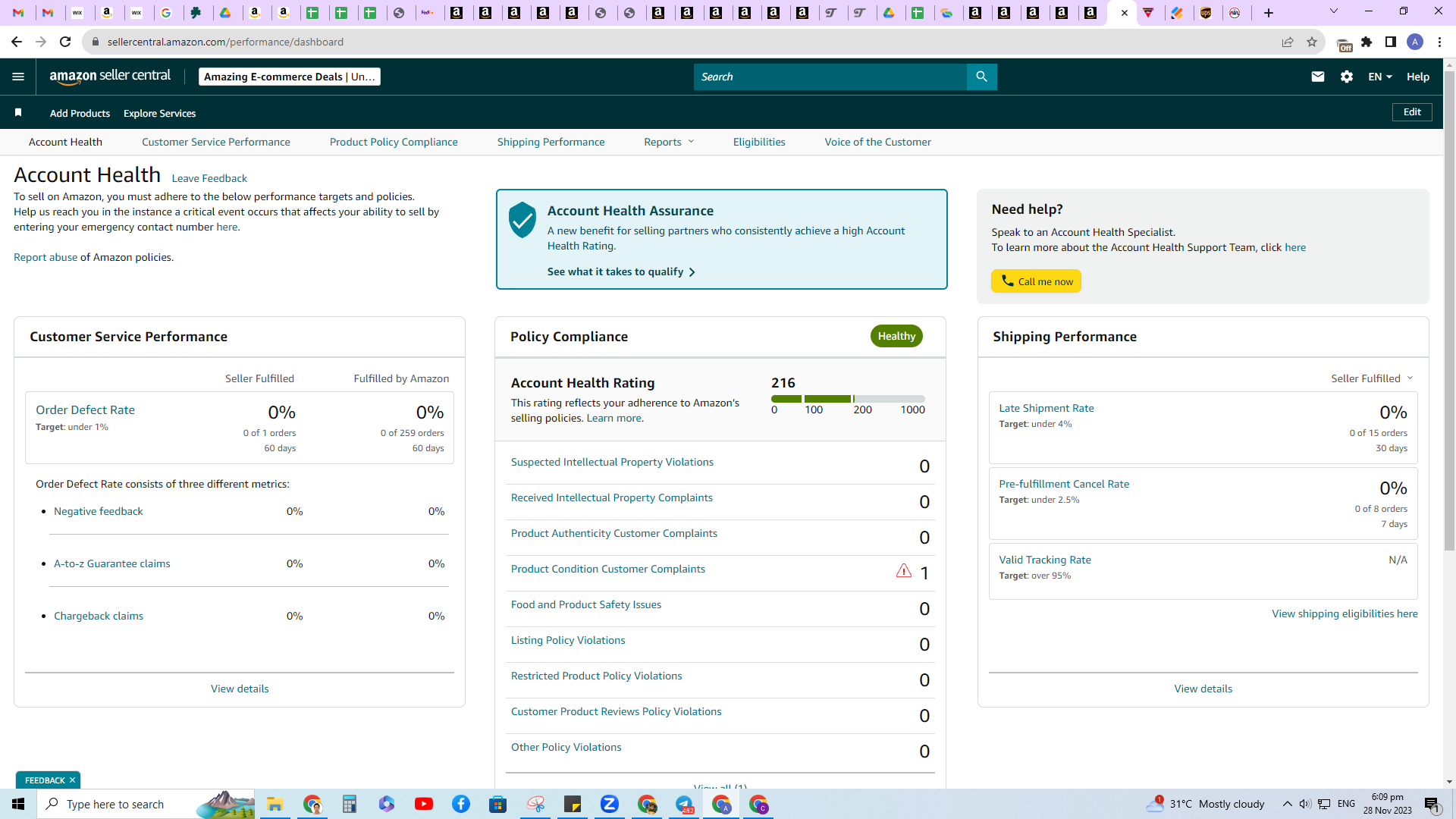Show hidden system tray icons
The height and width of the screenshot is (819, 1456).
(x=1288, y=804)
